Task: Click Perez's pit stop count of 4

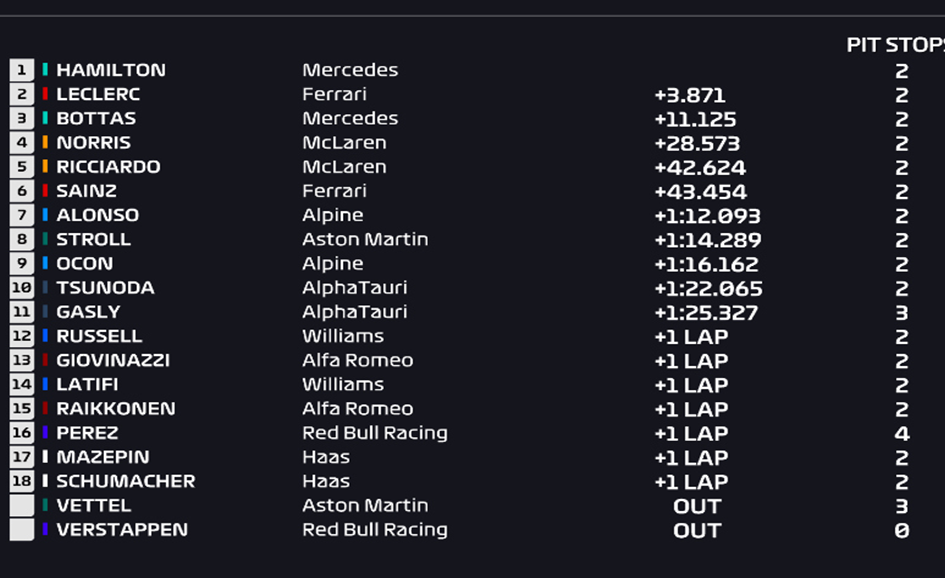Action: point(902,433)
